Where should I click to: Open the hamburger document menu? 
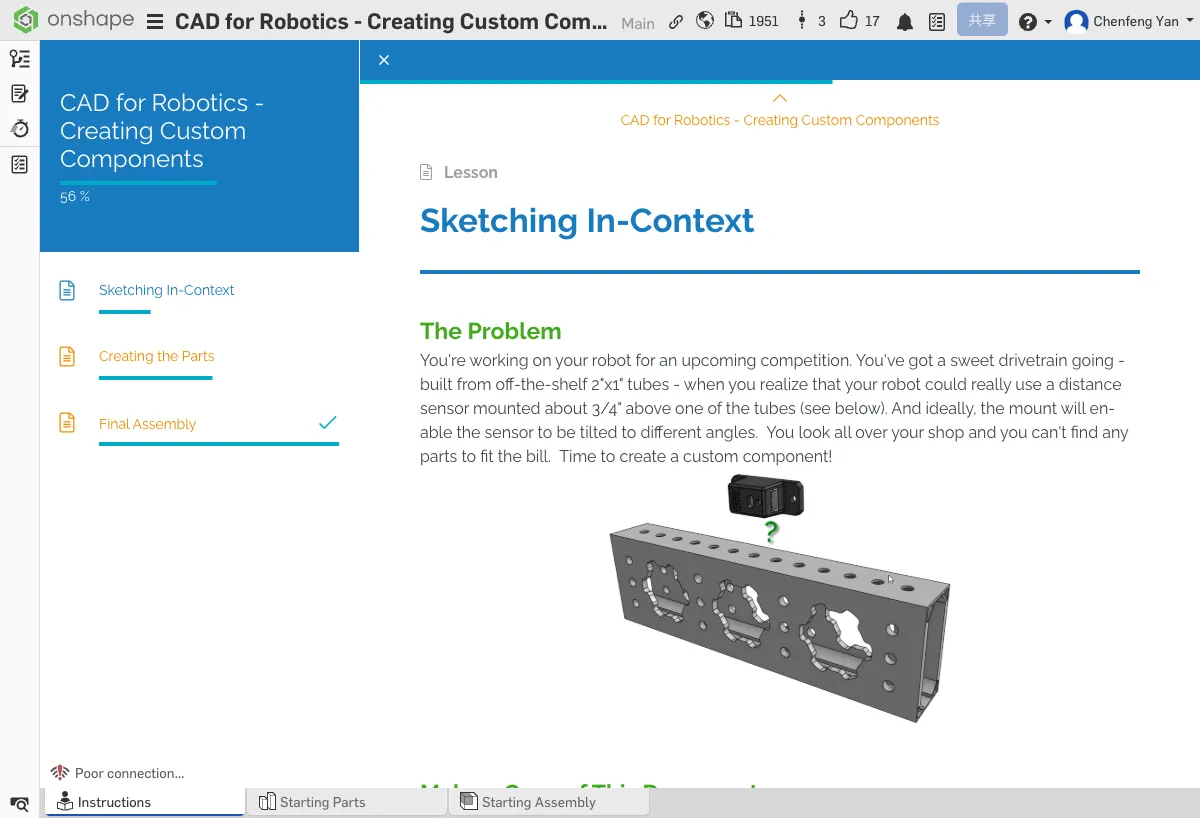pyautogui.click(x=155, y=22)
